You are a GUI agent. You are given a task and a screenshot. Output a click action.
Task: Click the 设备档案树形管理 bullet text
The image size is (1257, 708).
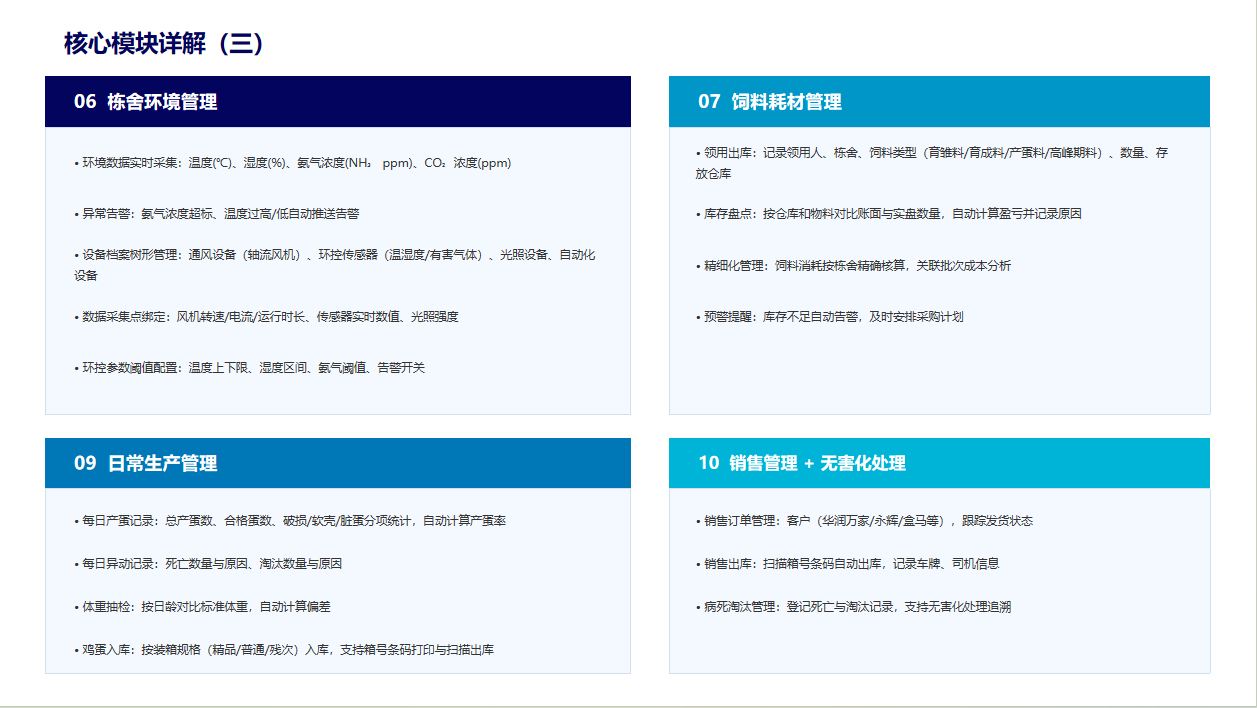[335, 265]
